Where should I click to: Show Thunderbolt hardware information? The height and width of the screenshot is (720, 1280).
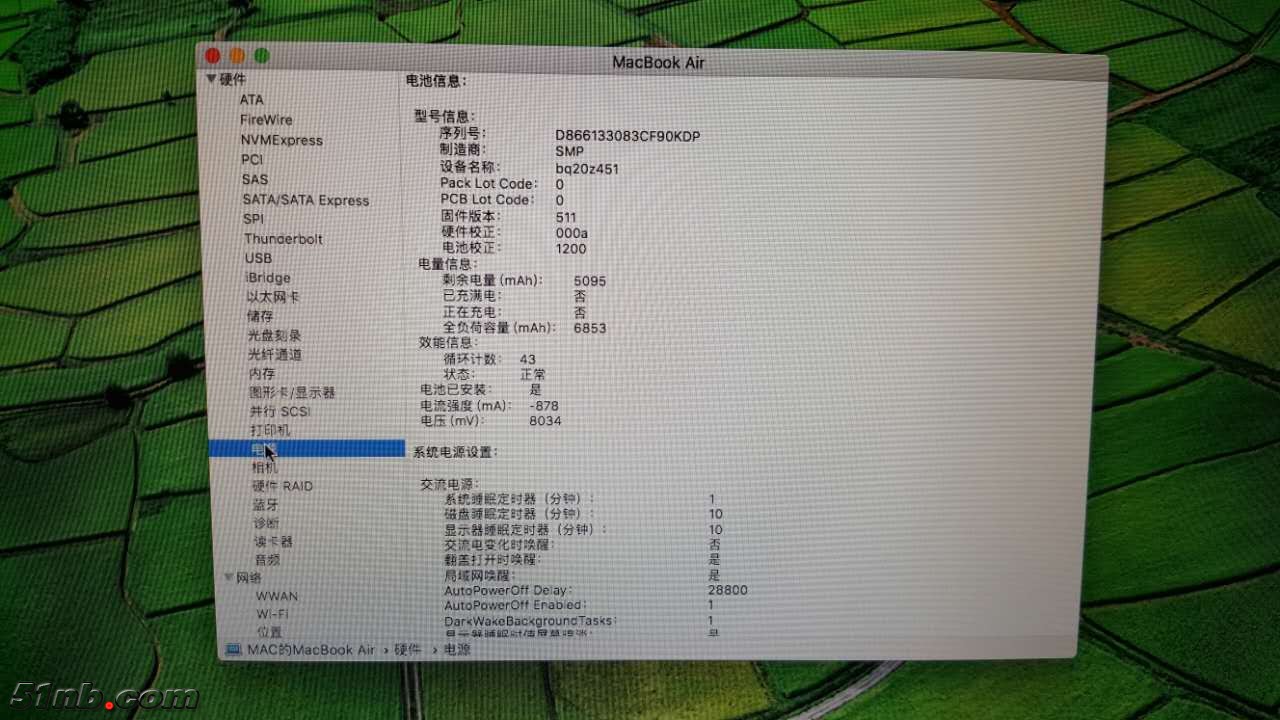pos(284,239)
